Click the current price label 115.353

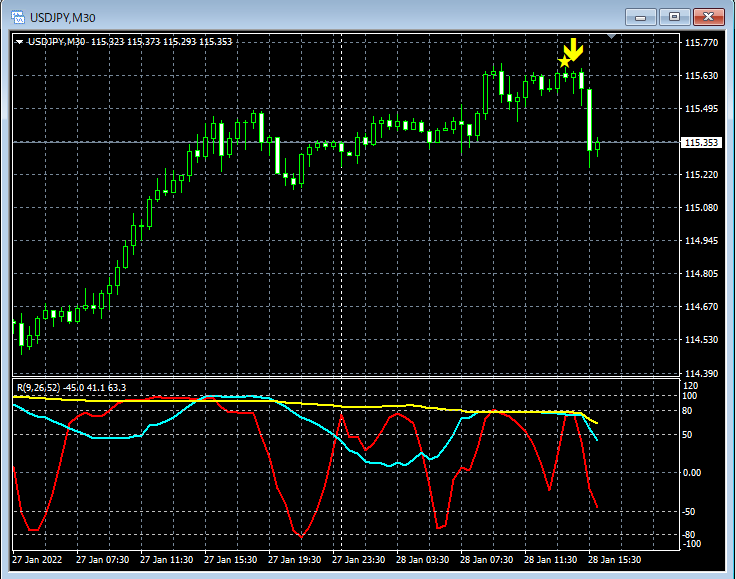[x=701, y=143]
